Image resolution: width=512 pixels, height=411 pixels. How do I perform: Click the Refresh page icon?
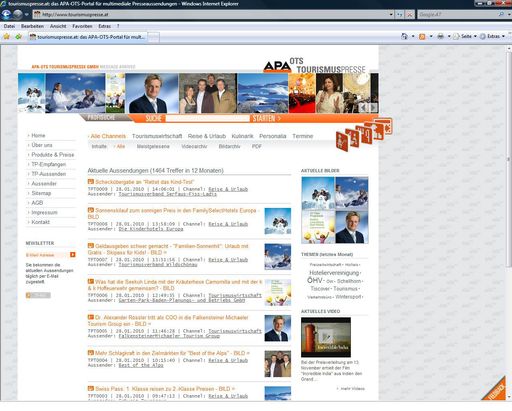pos(400,15)
